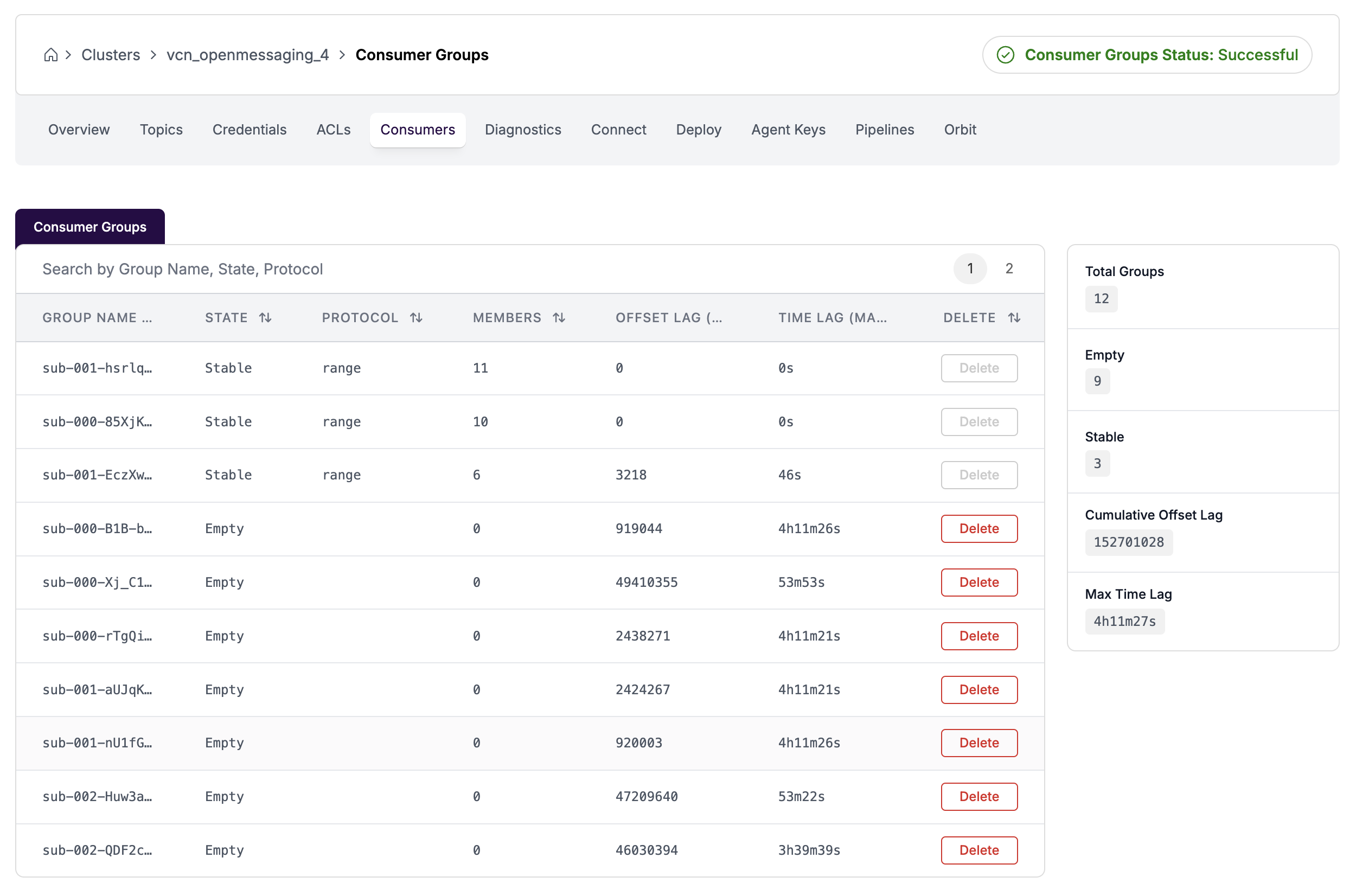Sort table by Members column arrows
The image size is (1356, 896).
click(x=559, y=318)
